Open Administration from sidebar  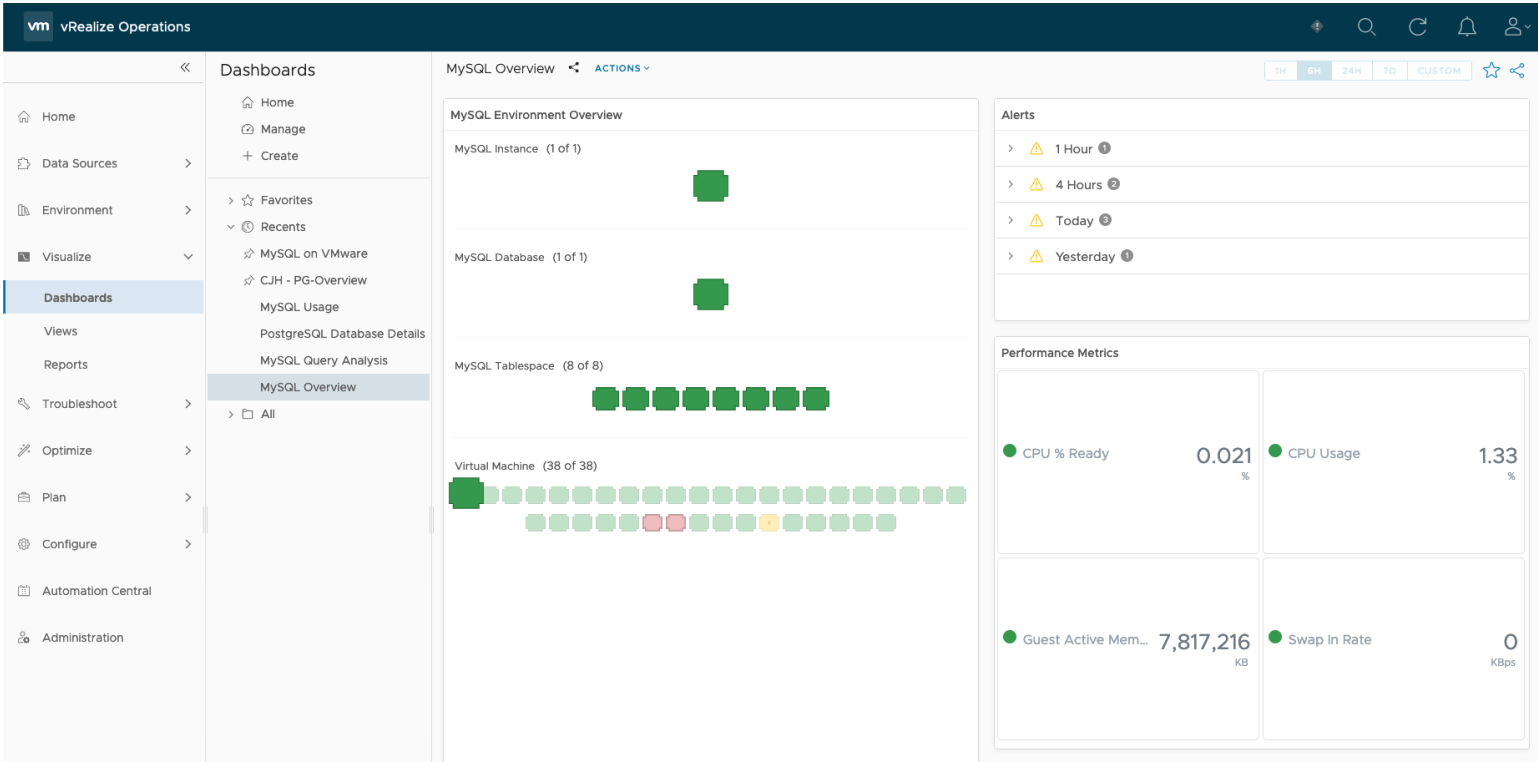(83, 638)
